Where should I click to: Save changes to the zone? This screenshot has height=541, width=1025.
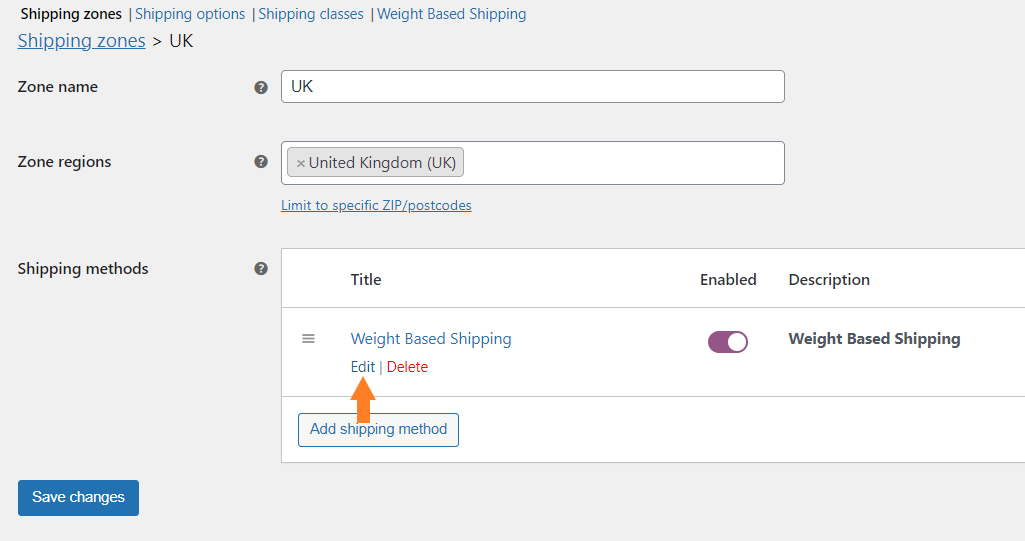[x=78, y=498]
